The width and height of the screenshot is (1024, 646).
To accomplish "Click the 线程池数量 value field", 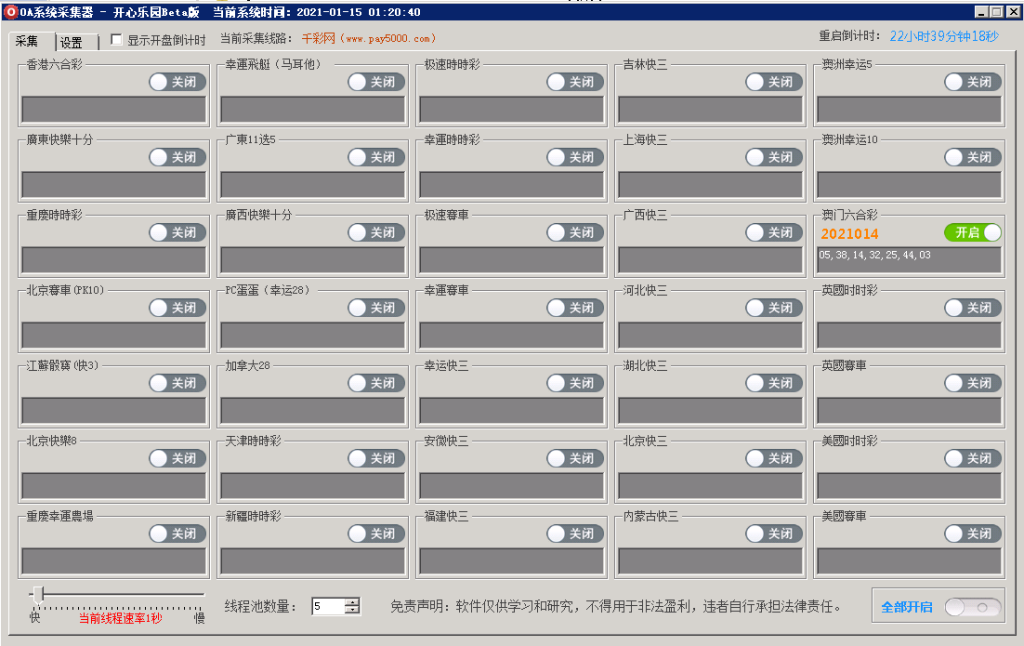I will click(330, 606).
